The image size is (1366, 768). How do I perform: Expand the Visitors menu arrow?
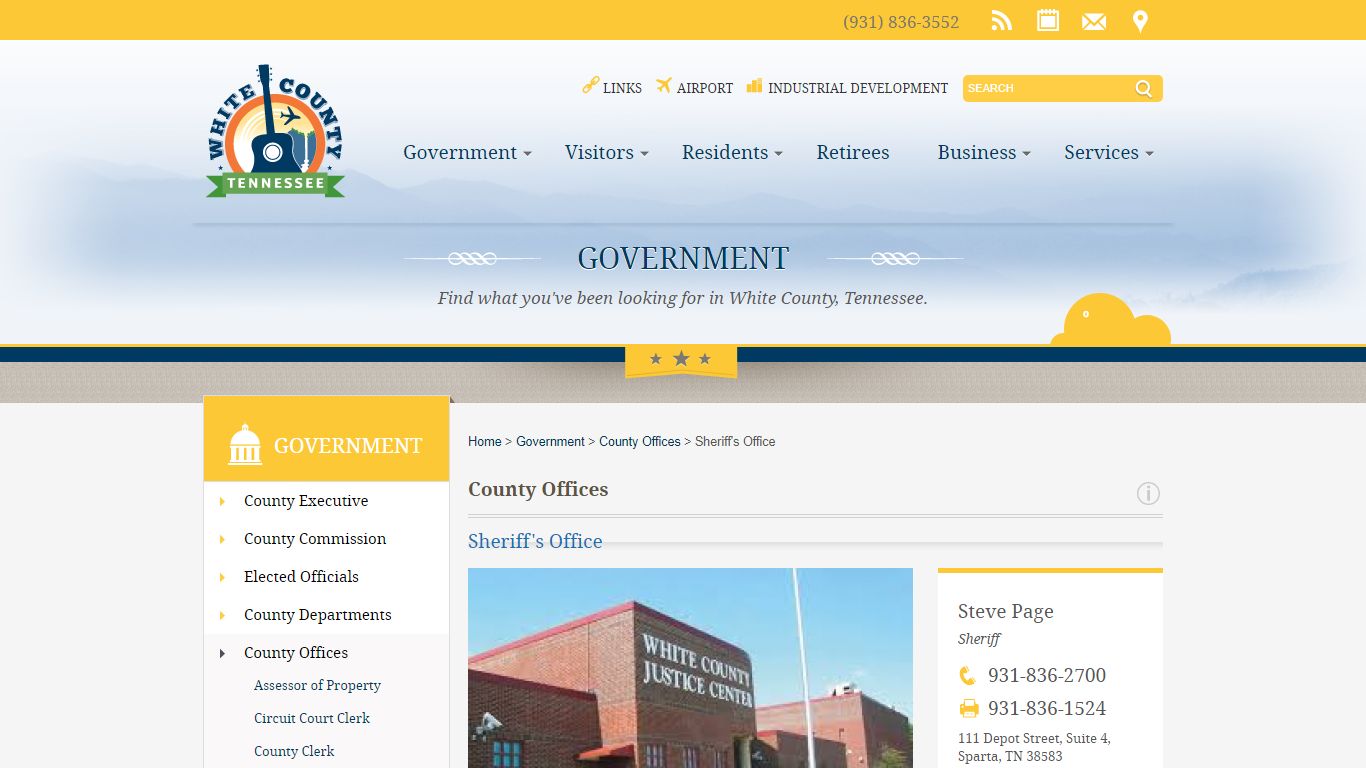point(645,154)
